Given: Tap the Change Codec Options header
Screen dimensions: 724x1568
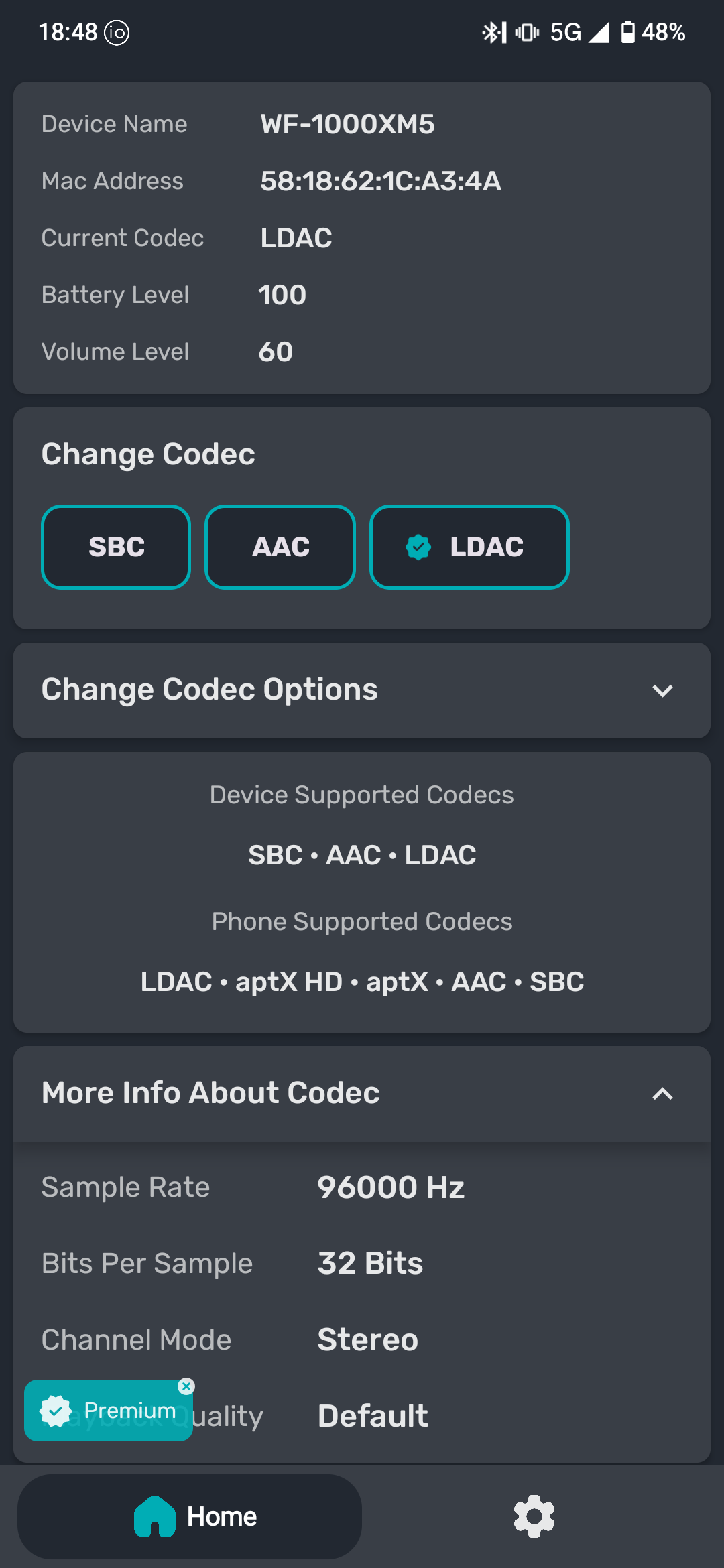Looking at the screenshot, I should click(x=210, y=690).
